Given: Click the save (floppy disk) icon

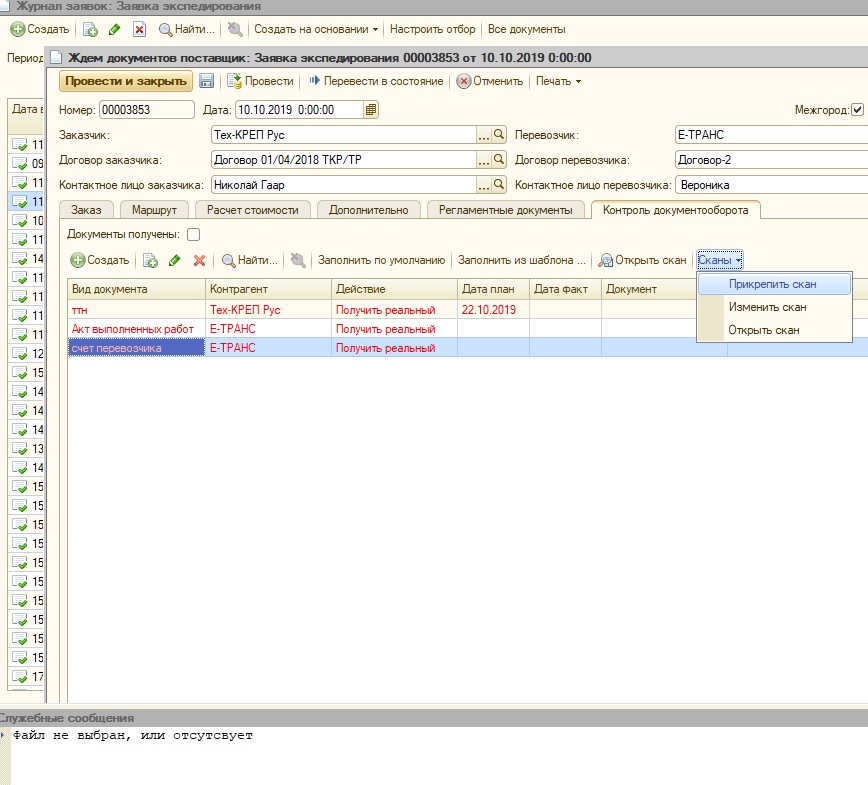Looking at the screenshot, I should click(x=207, y=81).
